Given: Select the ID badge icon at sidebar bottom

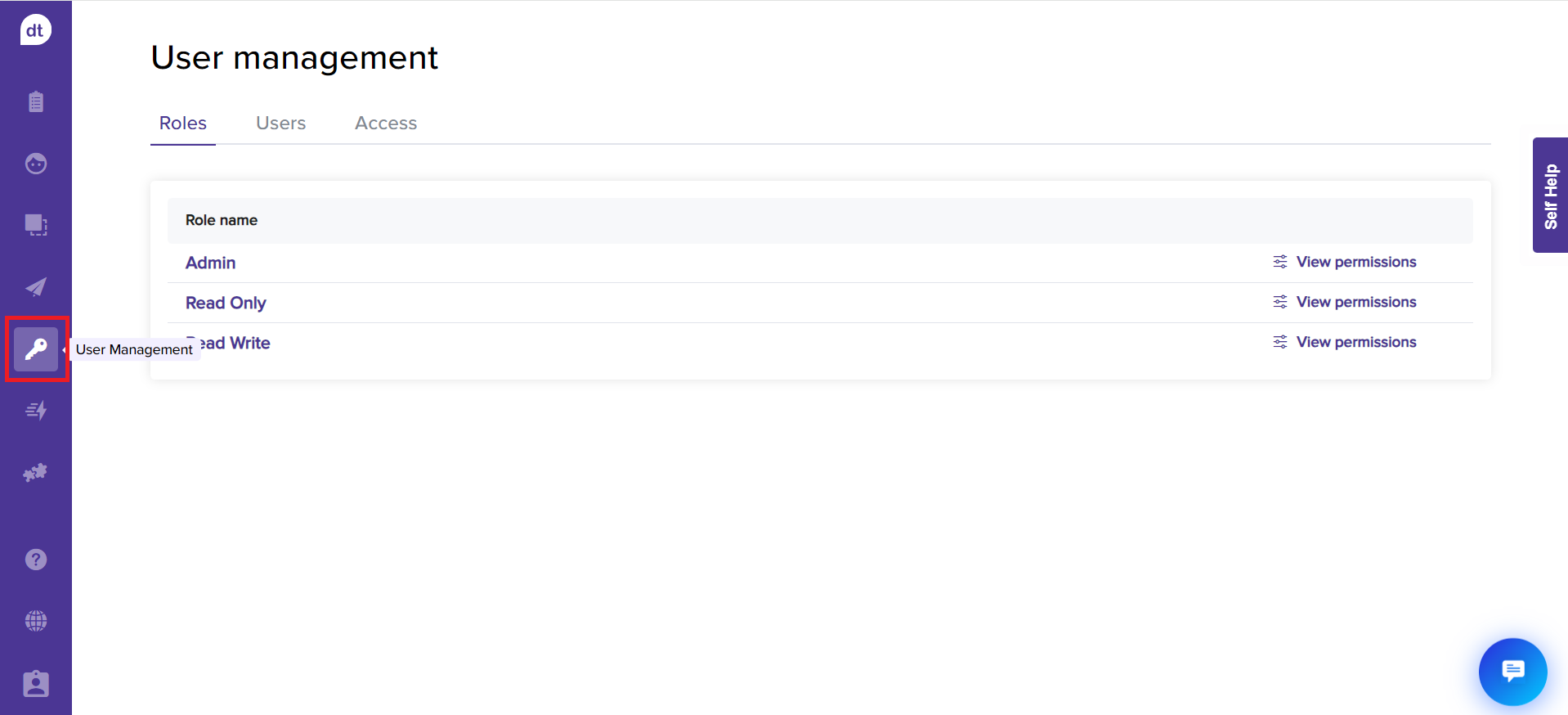Looking at the screenshot, I should (36, 684).
